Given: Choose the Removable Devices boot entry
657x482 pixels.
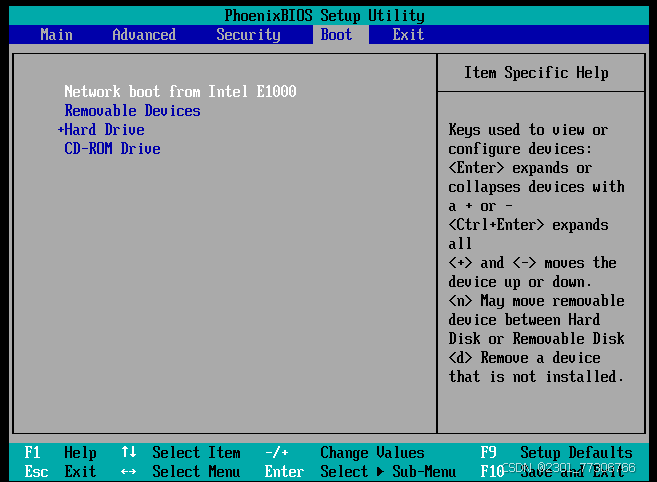Looking at the screenshot, I should [x=132, y=111].
